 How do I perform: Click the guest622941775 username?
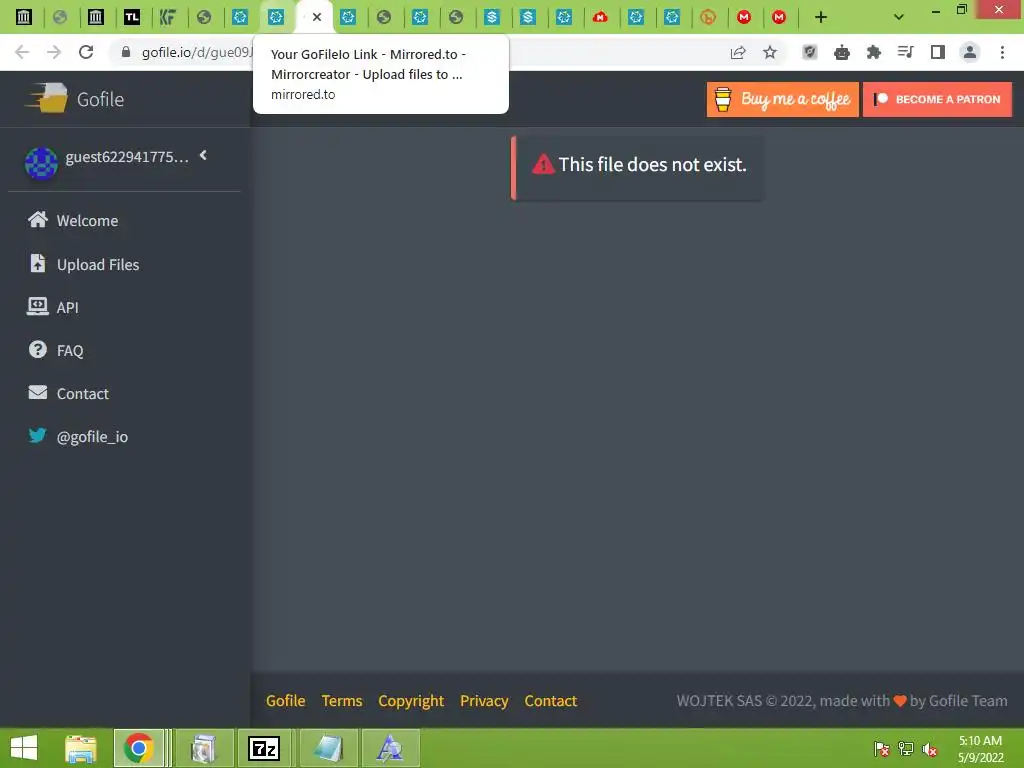(x=127, y=157)
